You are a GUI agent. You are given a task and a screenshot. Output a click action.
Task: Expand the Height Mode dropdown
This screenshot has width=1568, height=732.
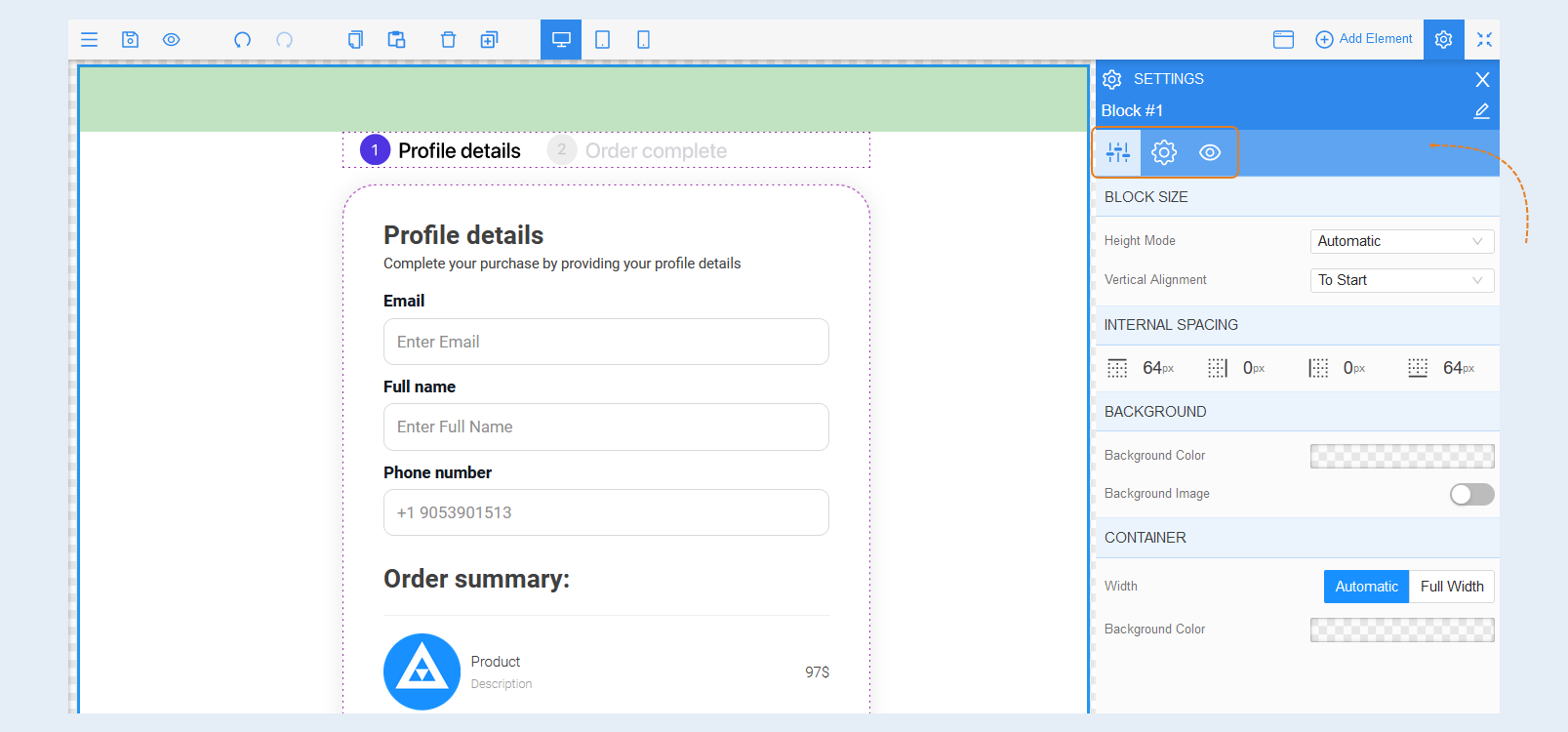click(1402, 241)
